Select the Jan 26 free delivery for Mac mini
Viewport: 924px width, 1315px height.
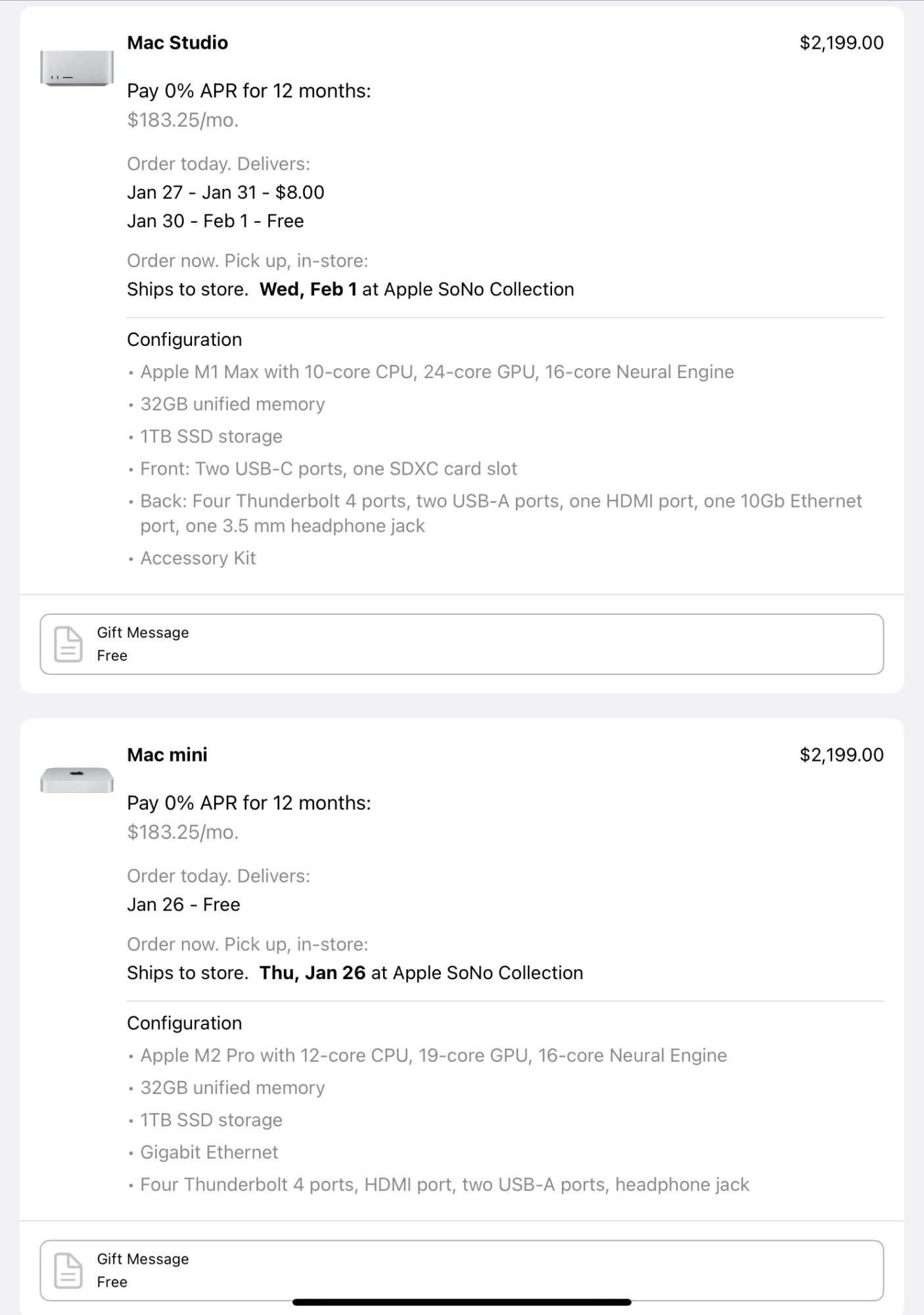[x=183, y=905]
